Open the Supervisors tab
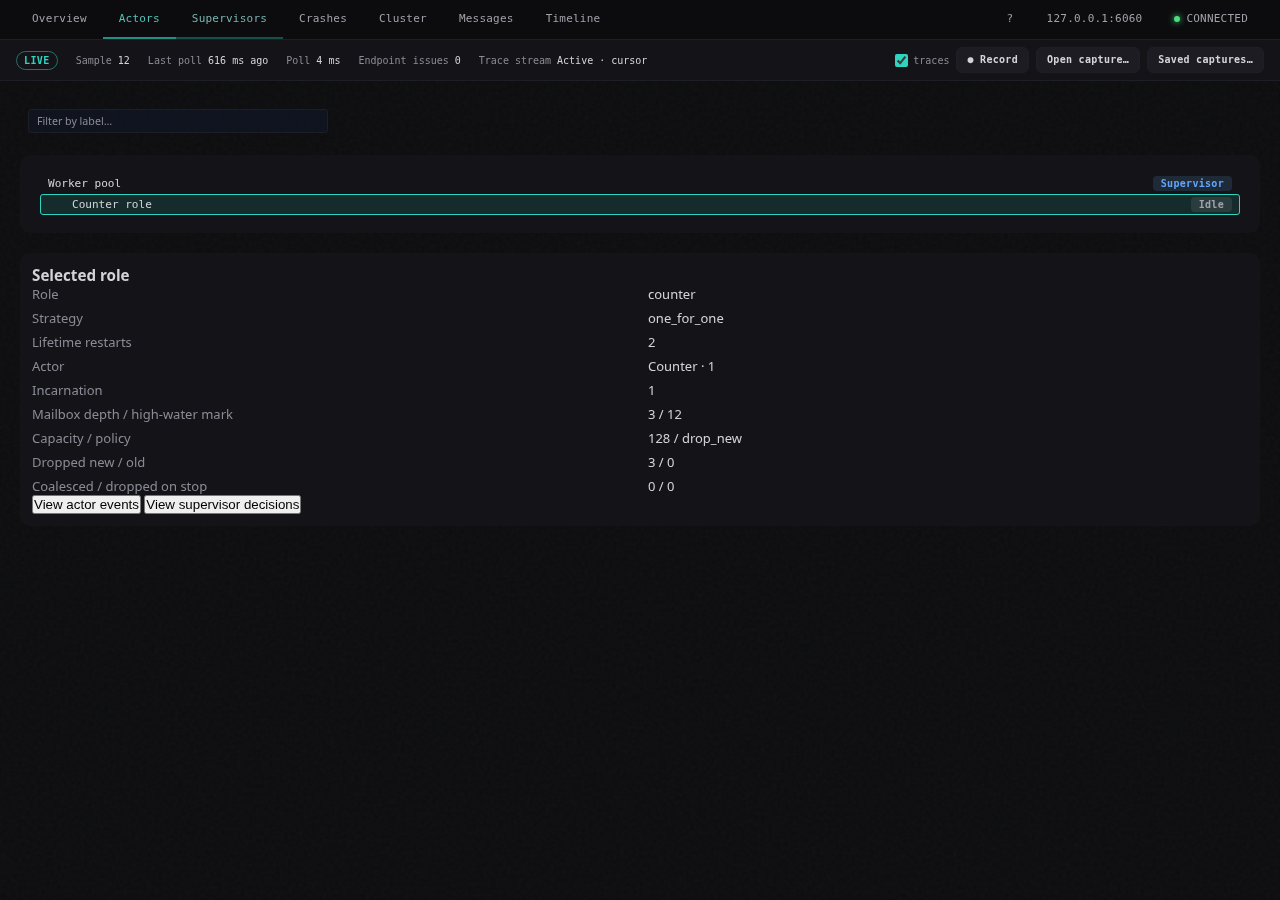Viewport: 1280px width, 900px height. [229, 19]
